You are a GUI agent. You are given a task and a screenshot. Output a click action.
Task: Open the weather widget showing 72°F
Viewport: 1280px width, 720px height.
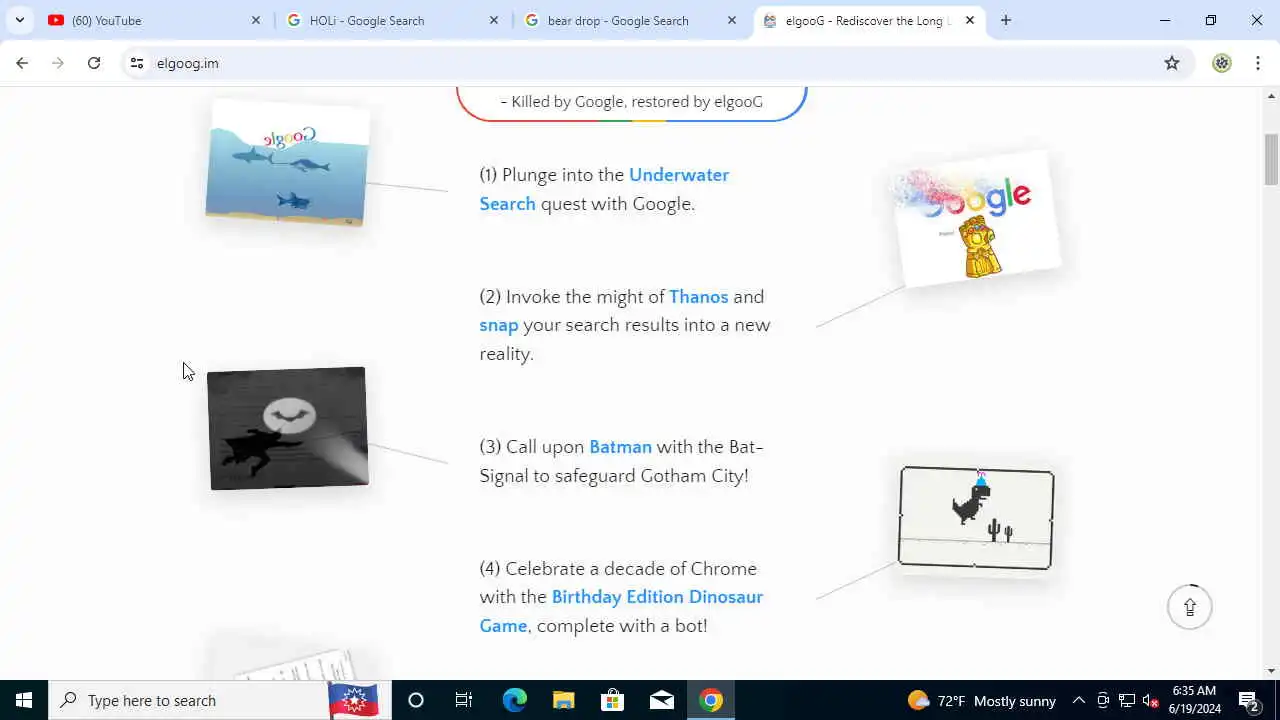(x=982, y=700)
